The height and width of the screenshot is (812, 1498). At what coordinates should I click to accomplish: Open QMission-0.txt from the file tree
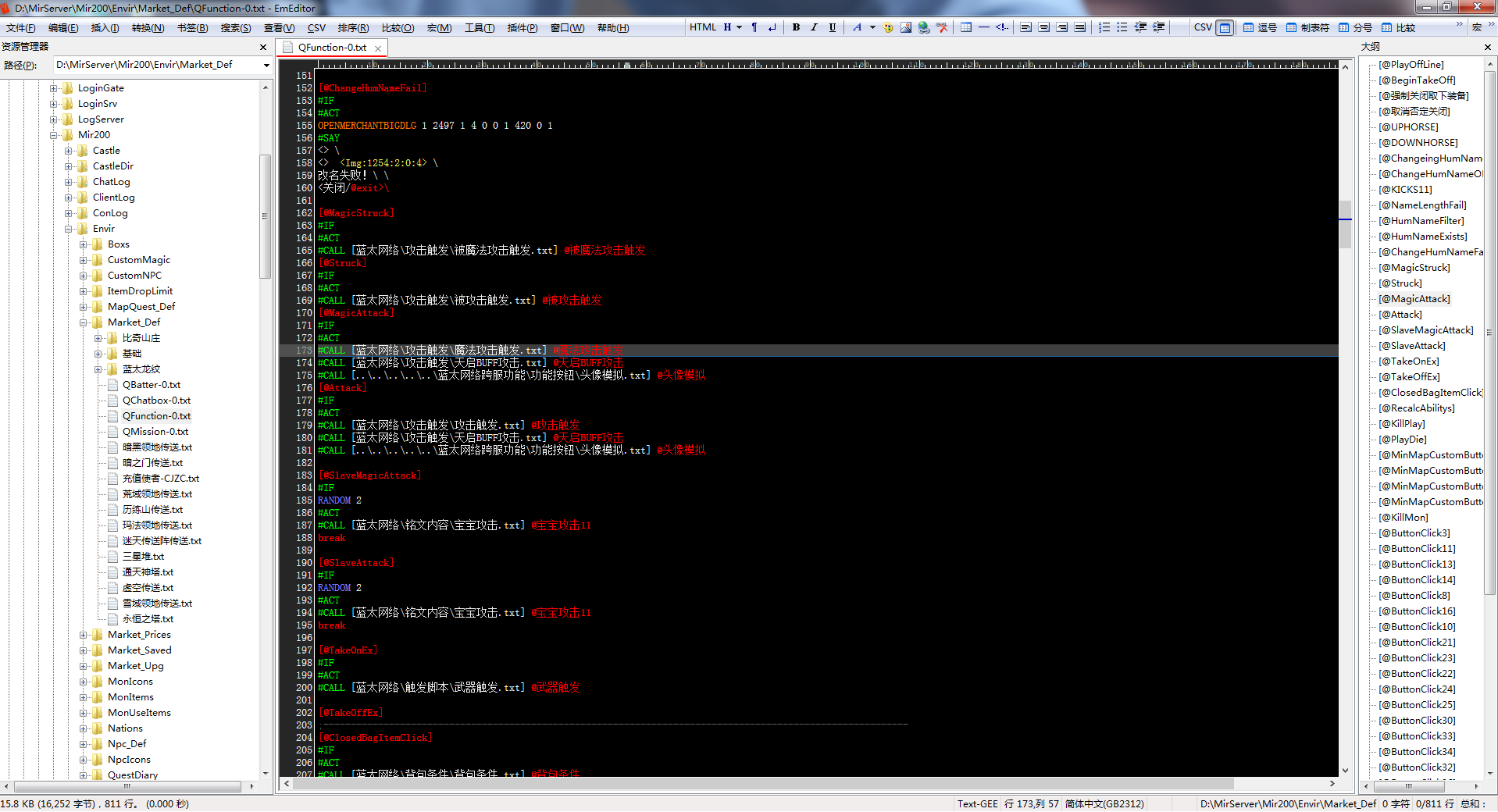pyautogui.click(x=155, y=432)
